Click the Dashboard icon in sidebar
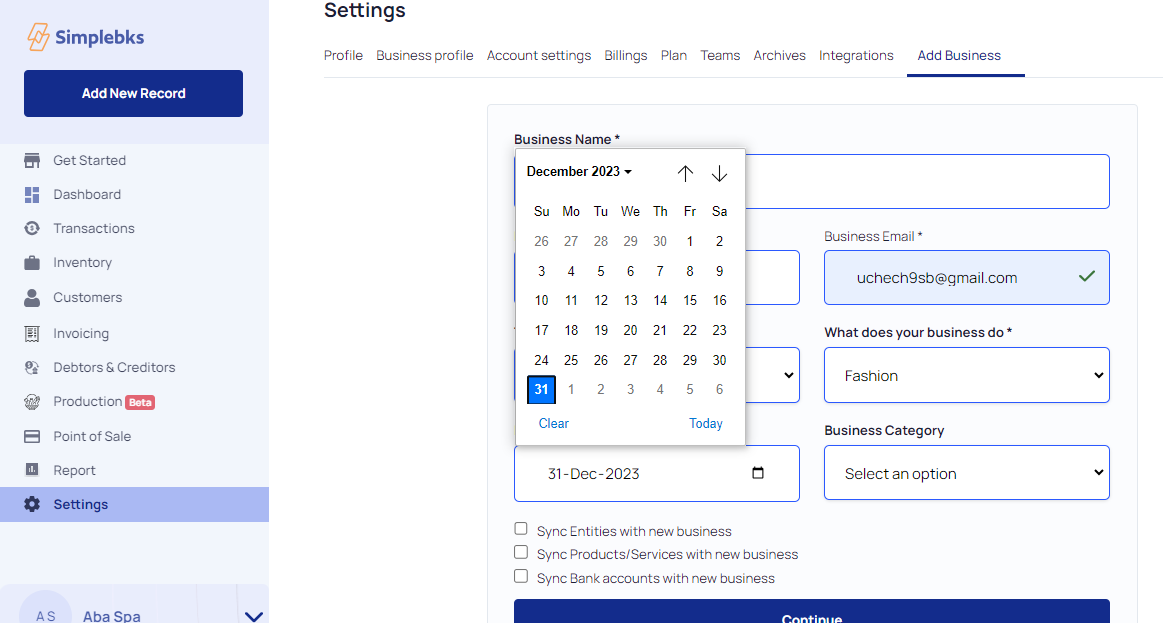Image resolution: width=1163 pixels, height=623 pixels. tap(32, 195)
